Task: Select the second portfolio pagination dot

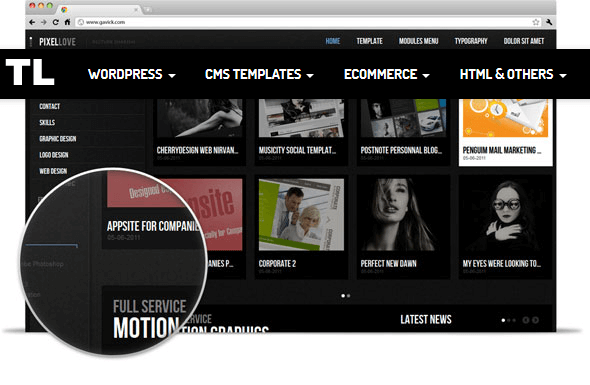Action: click(x=348, y=296)
